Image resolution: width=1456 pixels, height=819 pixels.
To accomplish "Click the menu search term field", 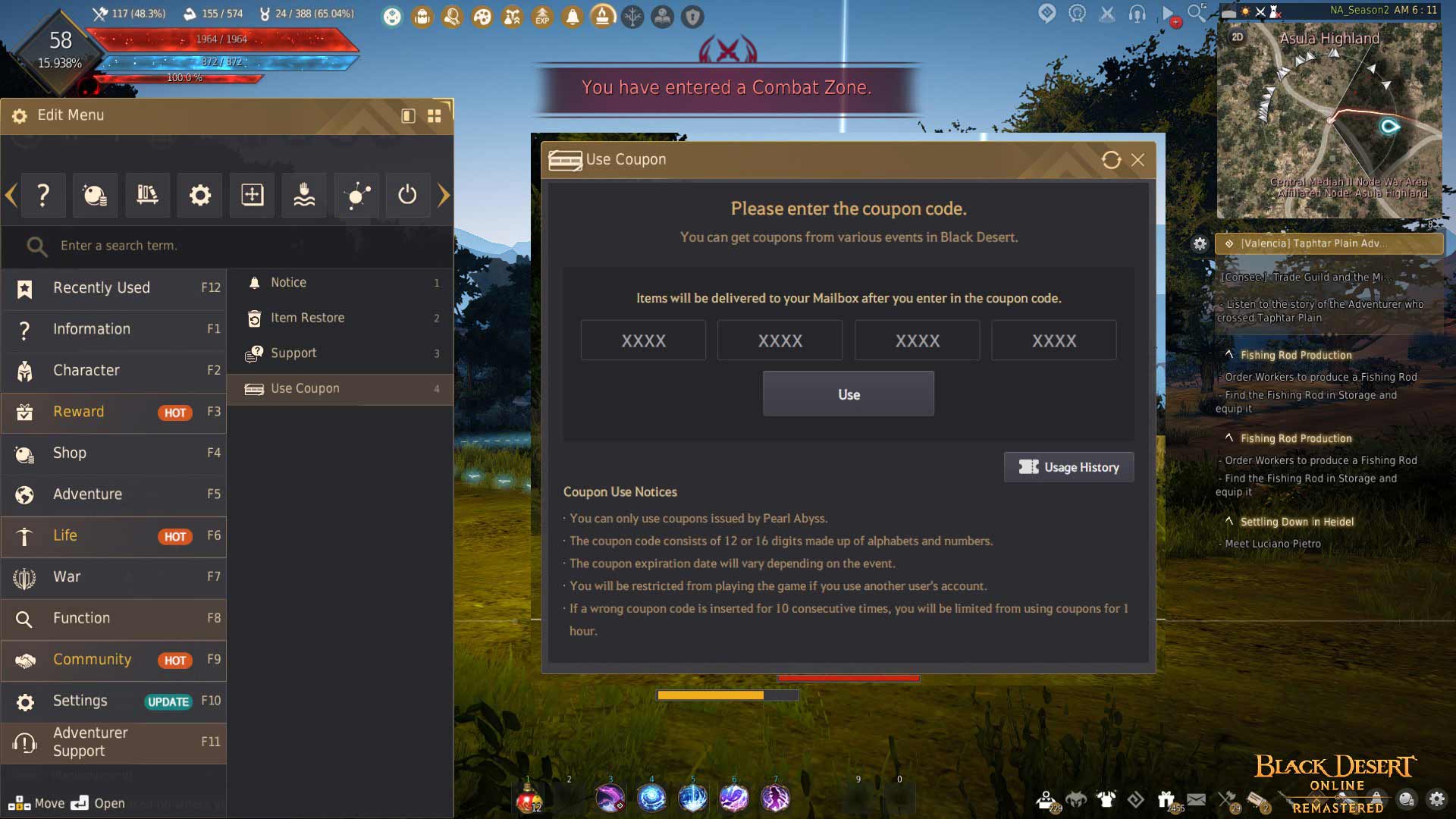I will click(x=227, y=246).
